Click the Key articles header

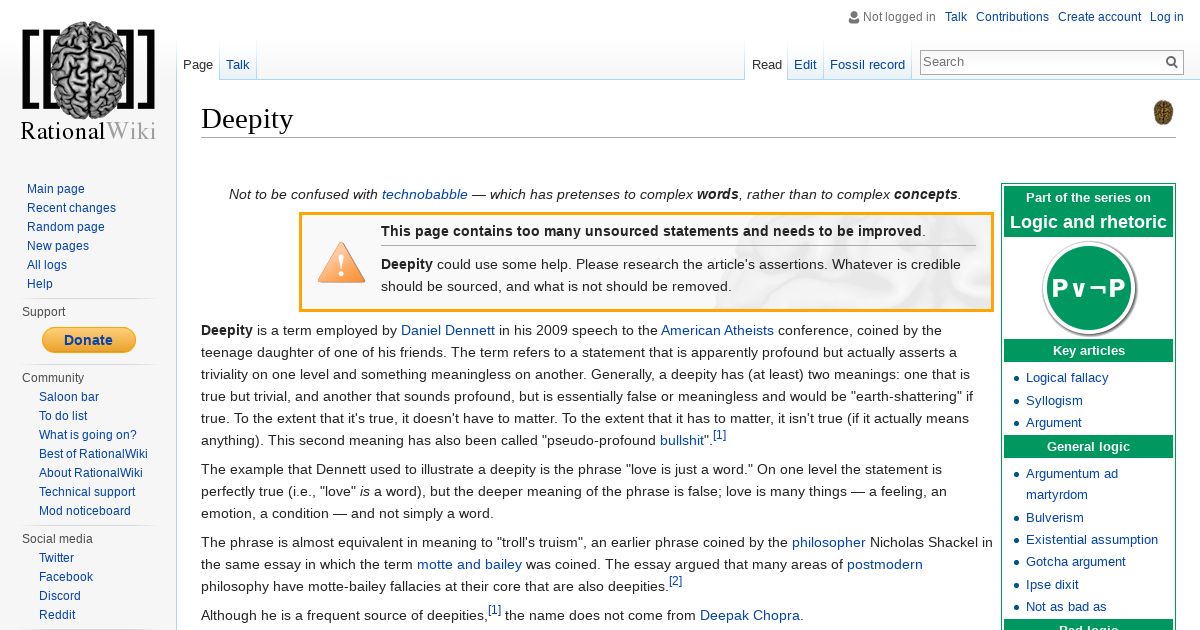(1088, 351)
